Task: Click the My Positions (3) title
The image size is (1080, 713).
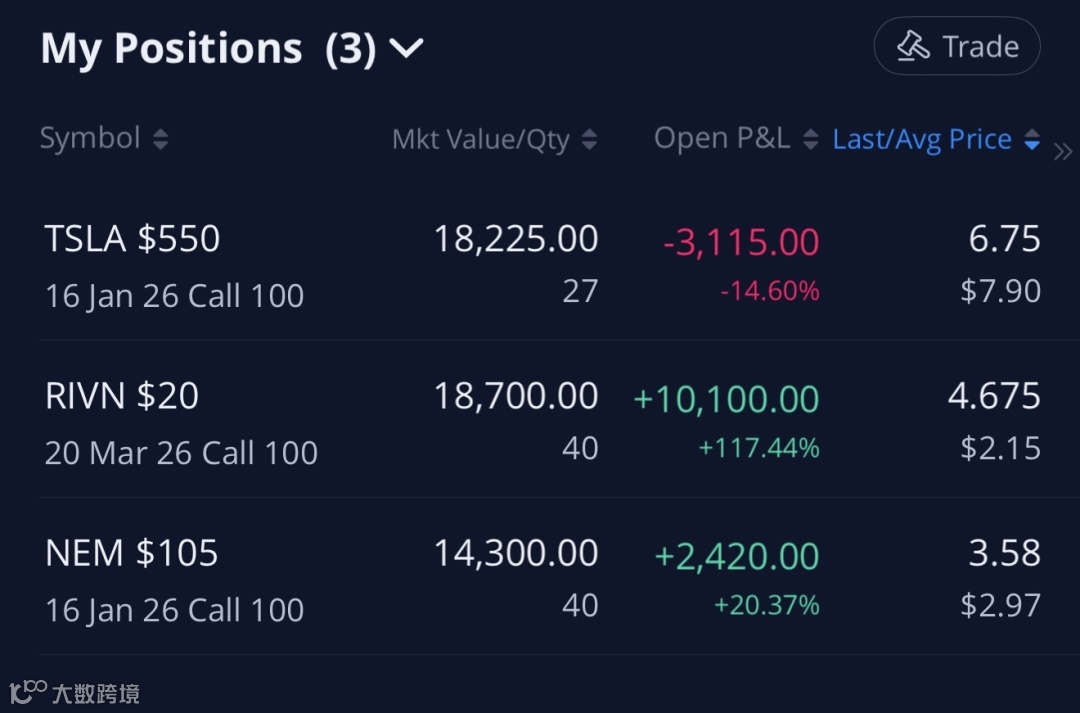Action: [x=208, y=48]
